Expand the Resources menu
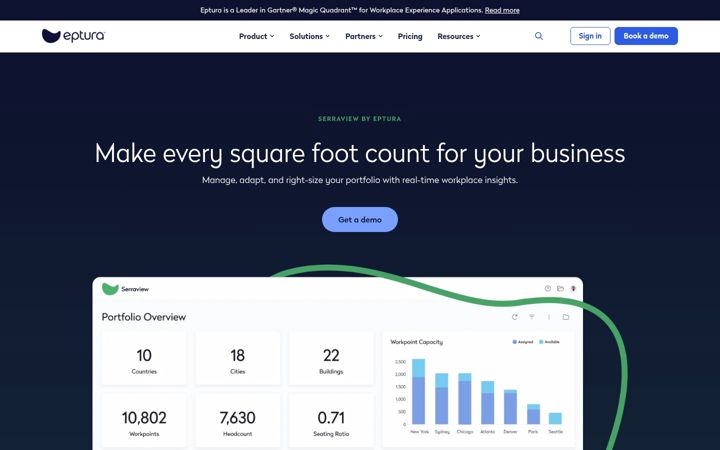720x450 pixels. [459, 36]
